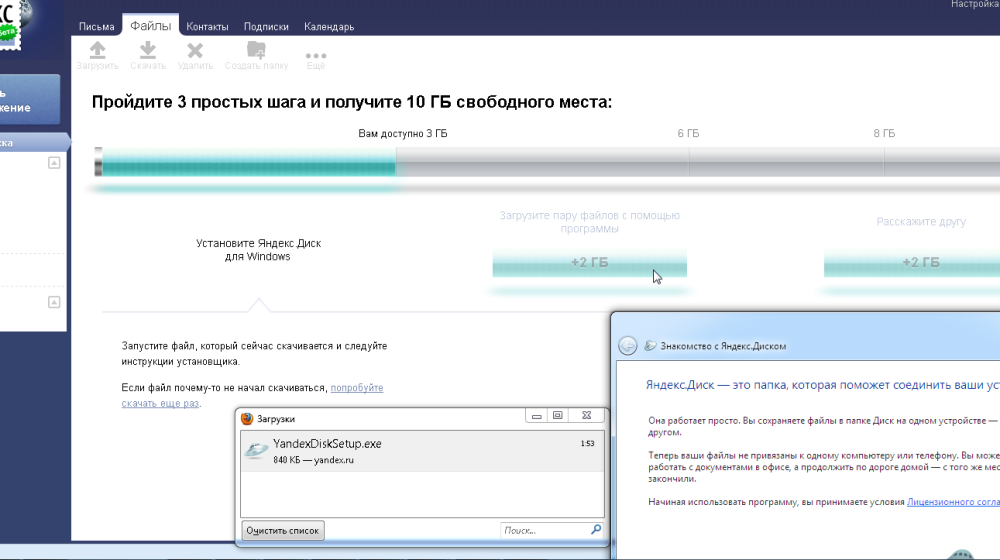
Task: Click the Яндекс mail logo stamp
Action: (x=10, y=24)
